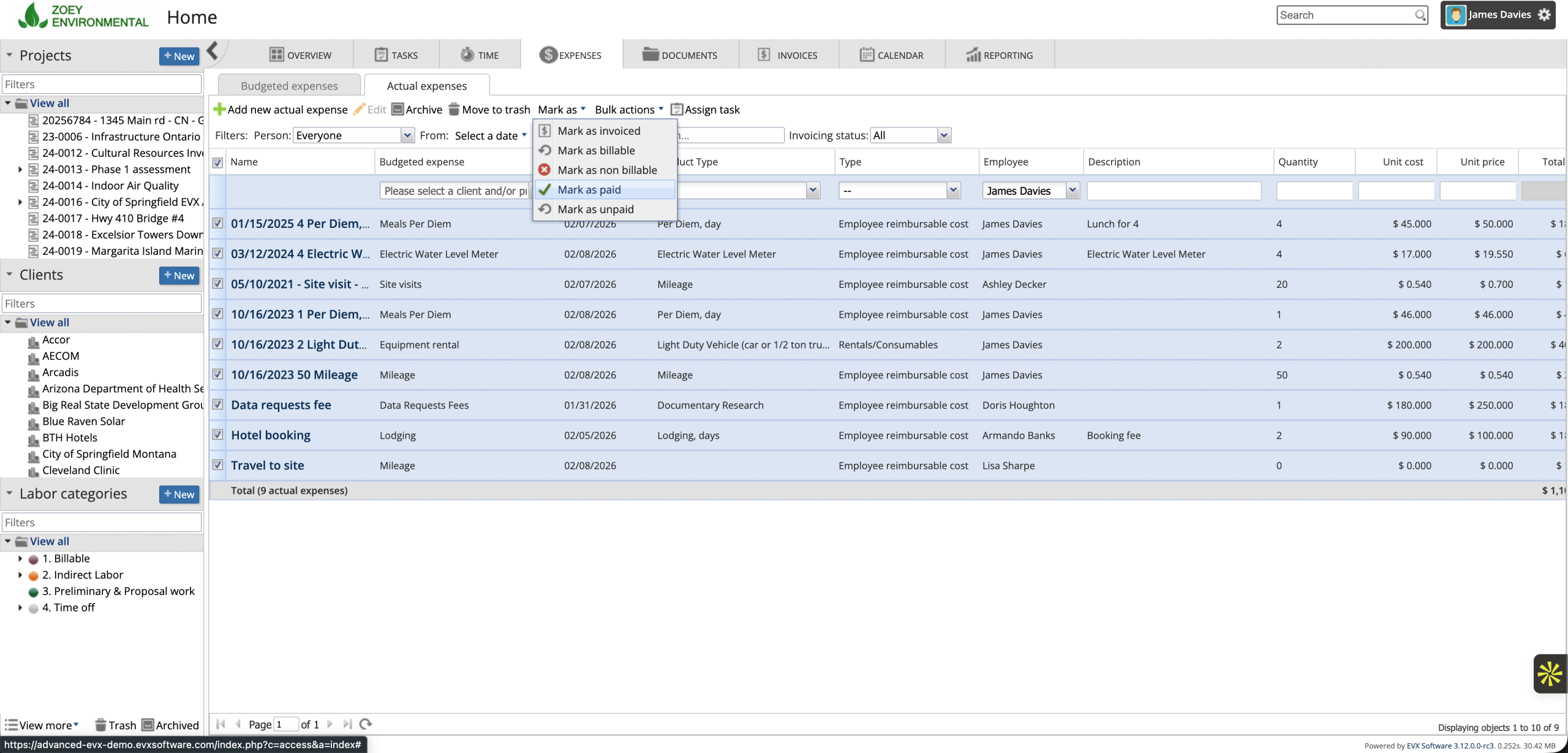Click the refresh icon in pagination bar

[366, 724]
